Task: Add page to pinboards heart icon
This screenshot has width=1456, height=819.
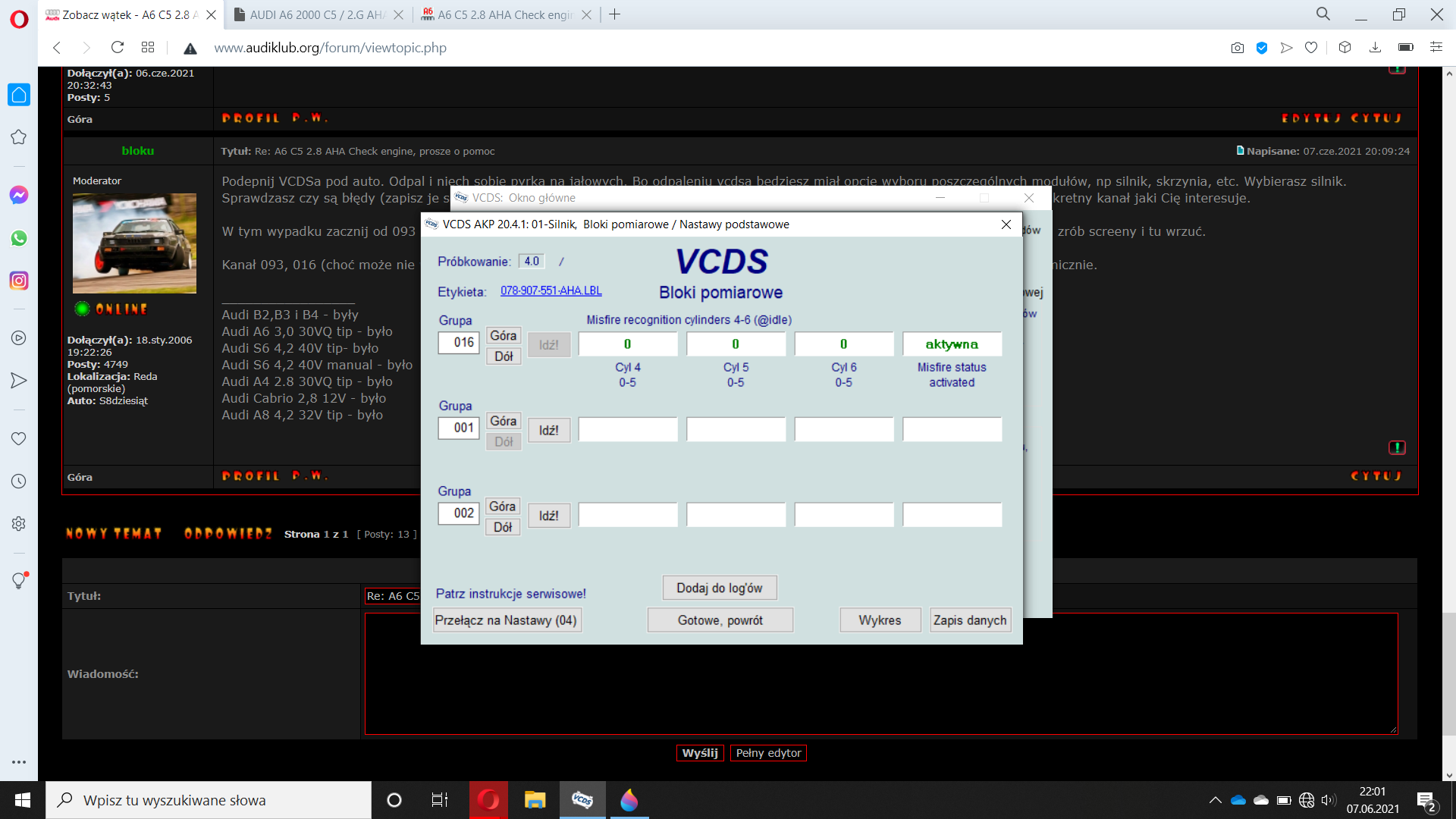Action: (1311, 48)
